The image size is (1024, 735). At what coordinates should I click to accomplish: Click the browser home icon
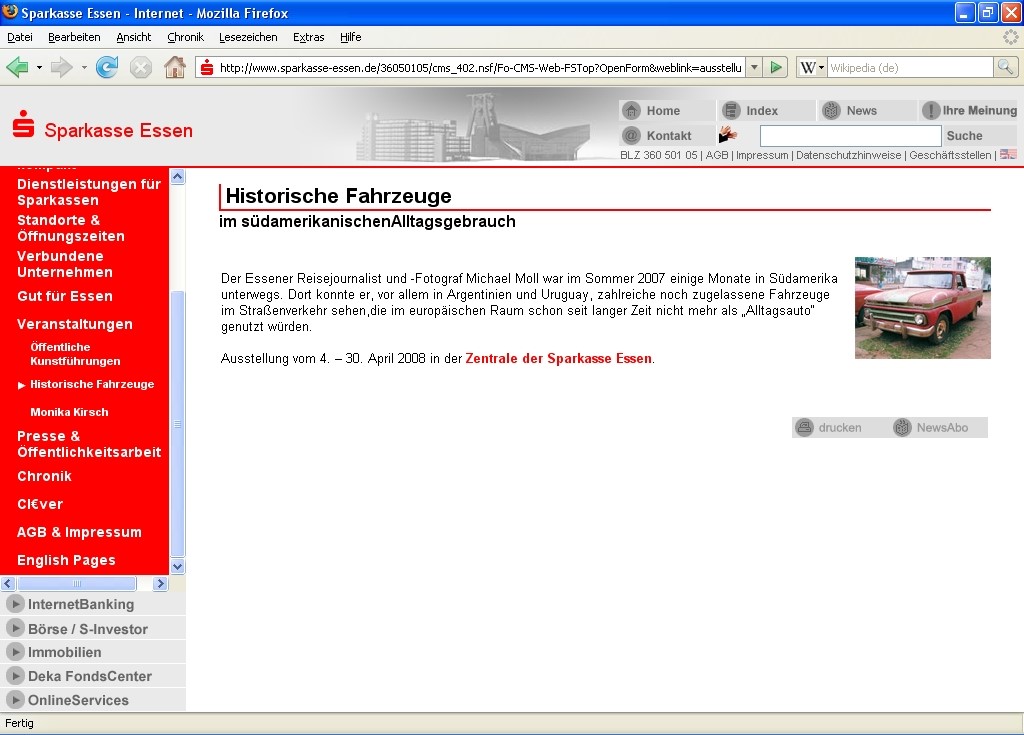tap(174, 67)
